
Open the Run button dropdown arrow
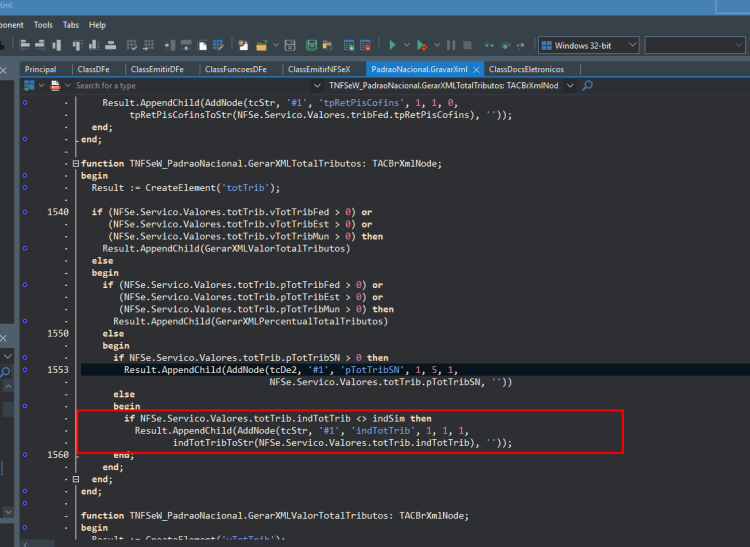point(407,45)
